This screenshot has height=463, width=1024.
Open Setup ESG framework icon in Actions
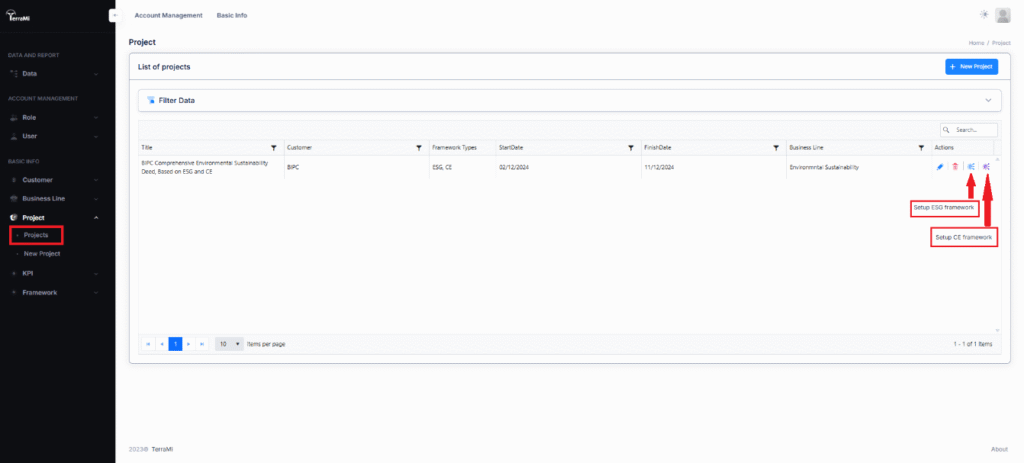point(970,167)
